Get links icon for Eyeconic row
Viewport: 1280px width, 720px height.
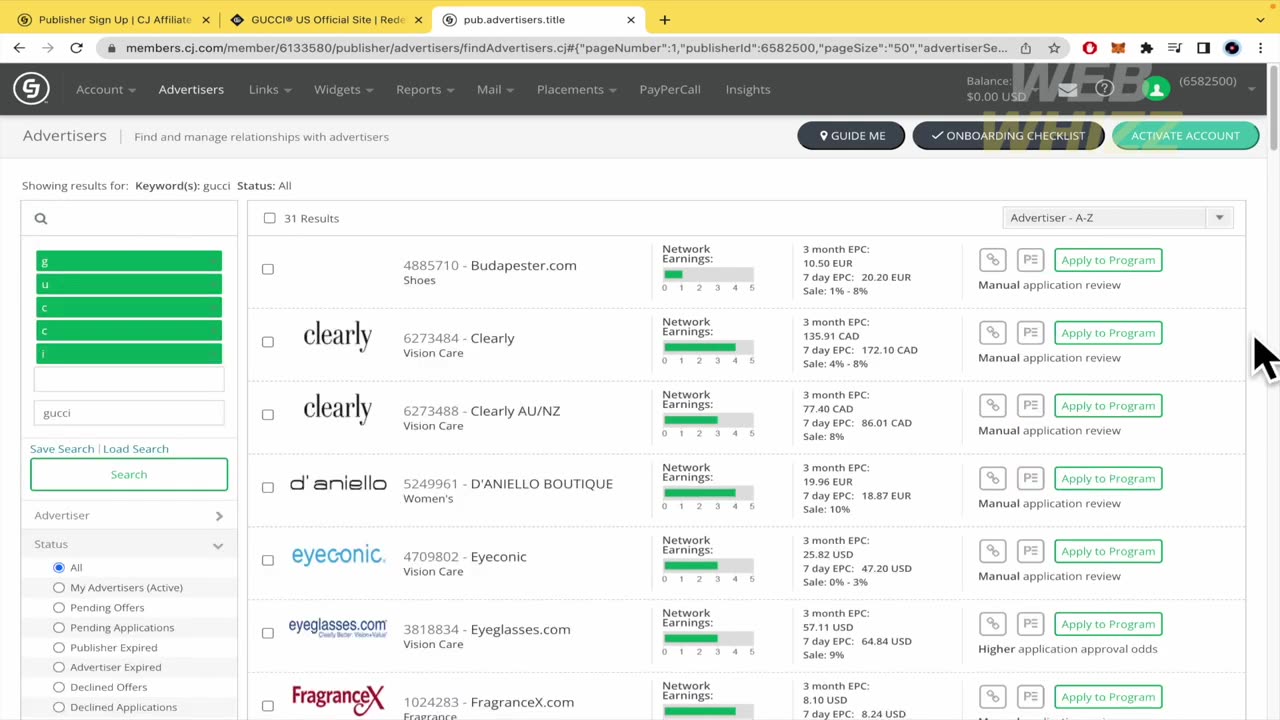992,551
